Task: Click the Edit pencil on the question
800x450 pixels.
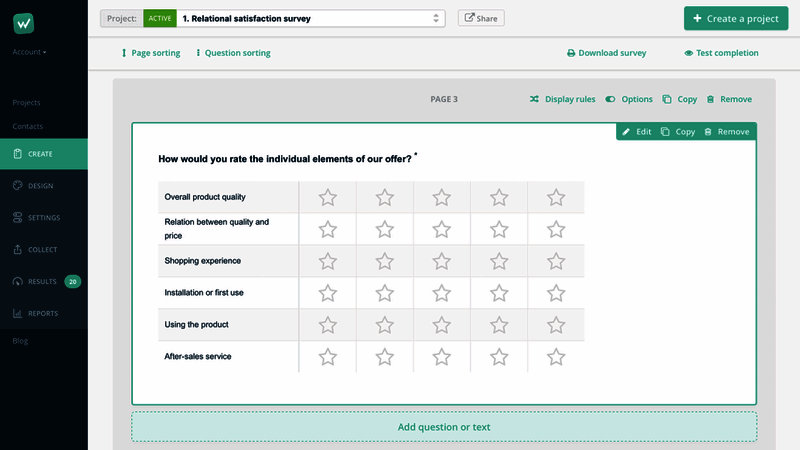Action: coord(627,132)
